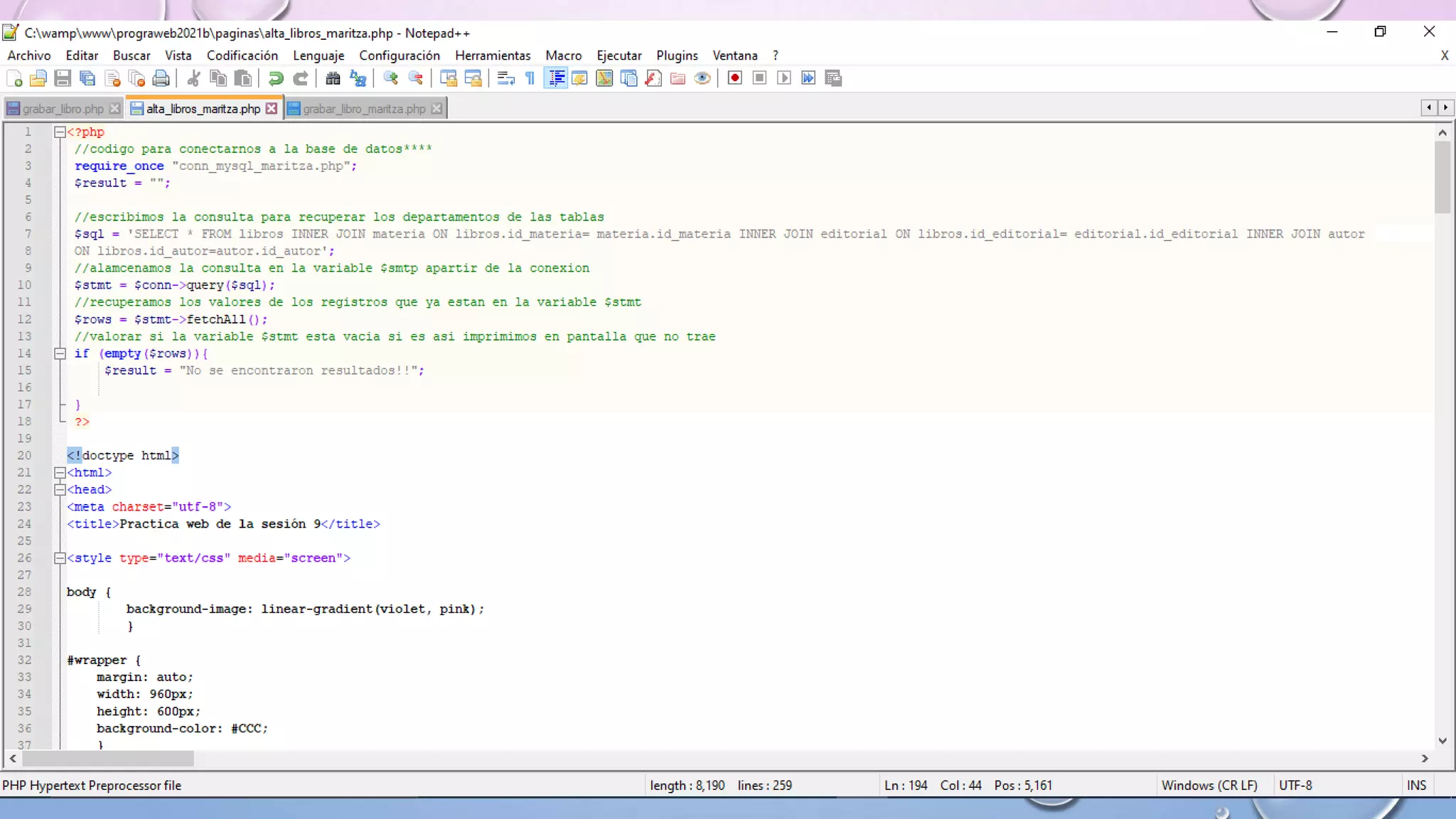Toggle the indent guide toolbar button
The width and height of the screenshot is (1456, 819).
pyautogui.click(x=556, y=78)
